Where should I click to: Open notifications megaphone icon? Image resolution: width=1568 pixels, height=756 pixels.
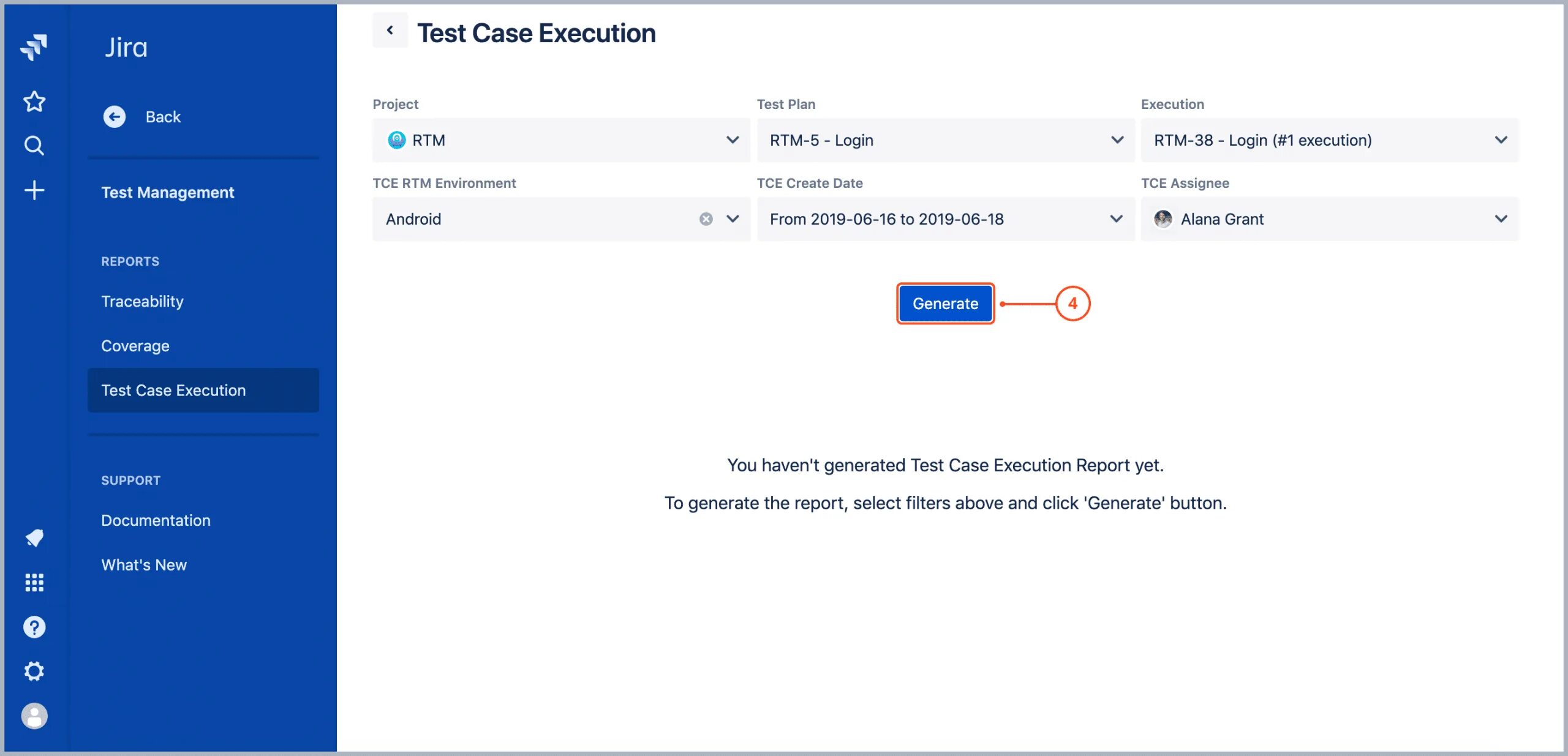pos(34,538)
